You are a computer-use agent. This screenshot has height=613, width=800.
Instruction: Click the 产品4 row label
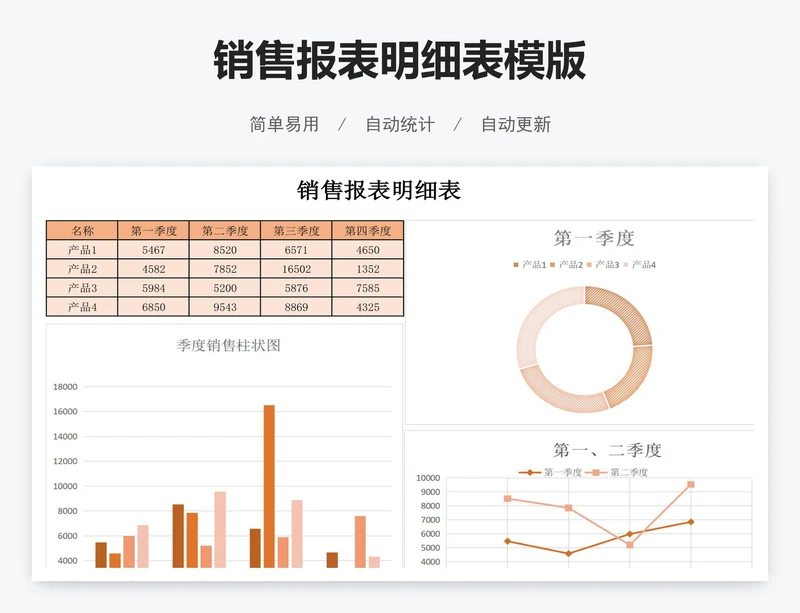click(x=82, y=307)
